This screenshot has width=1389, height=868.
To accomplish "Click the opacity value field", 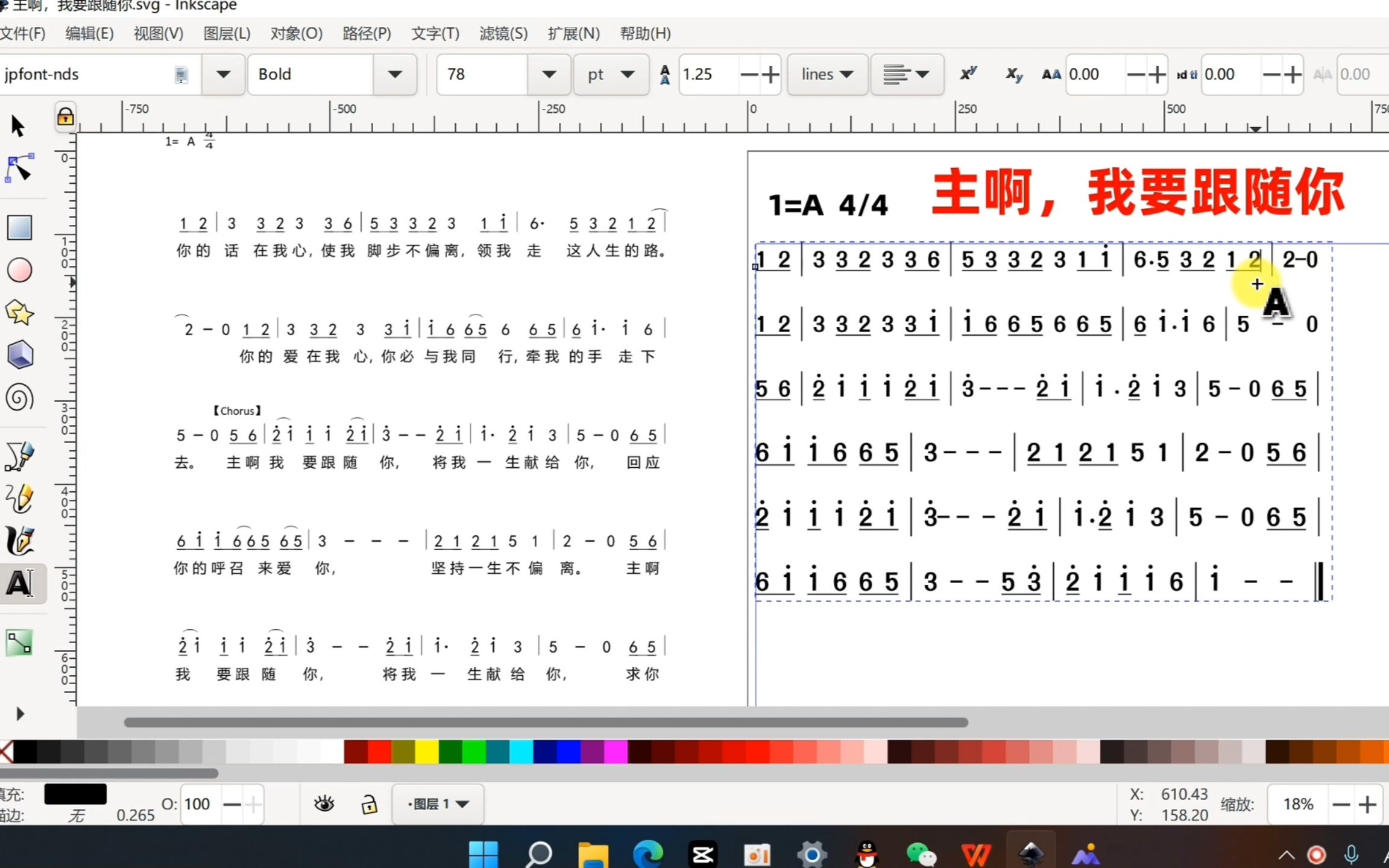I will coord(200,804).
